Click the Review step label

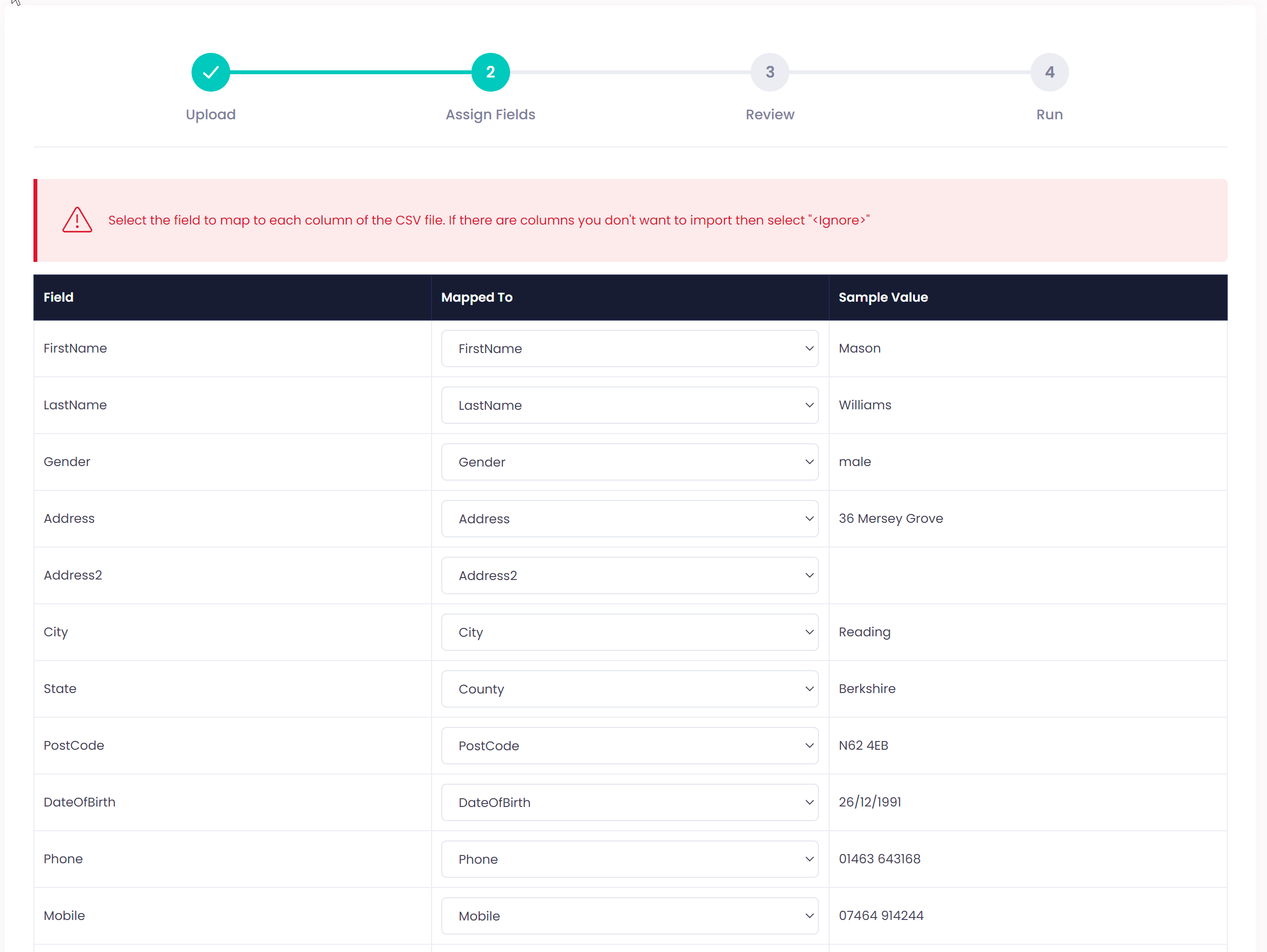pyautogui.click(x=770, y=114)
